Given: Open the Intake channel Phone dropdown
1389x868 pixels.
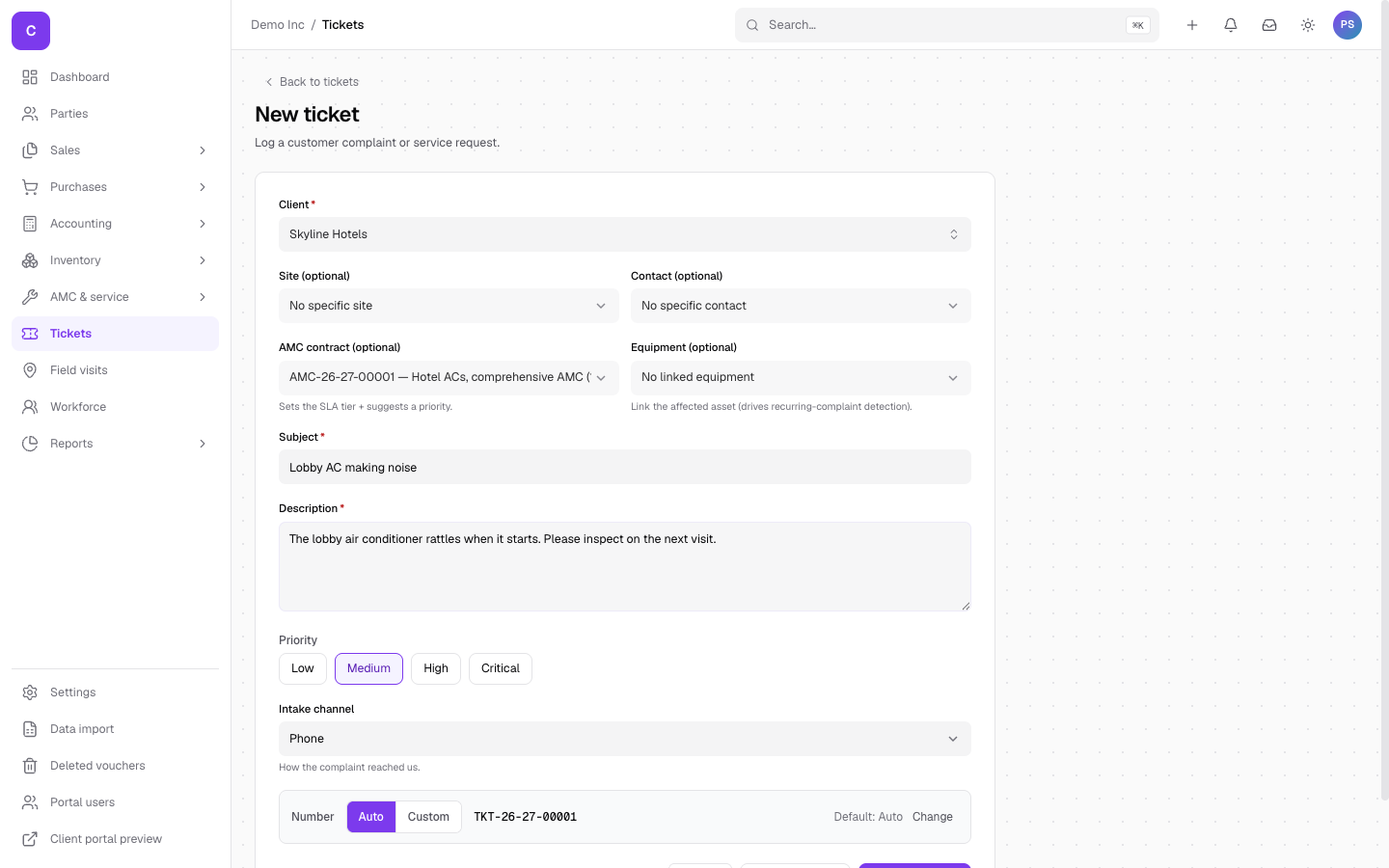Looking at the screenshot, I should [625, 739].
